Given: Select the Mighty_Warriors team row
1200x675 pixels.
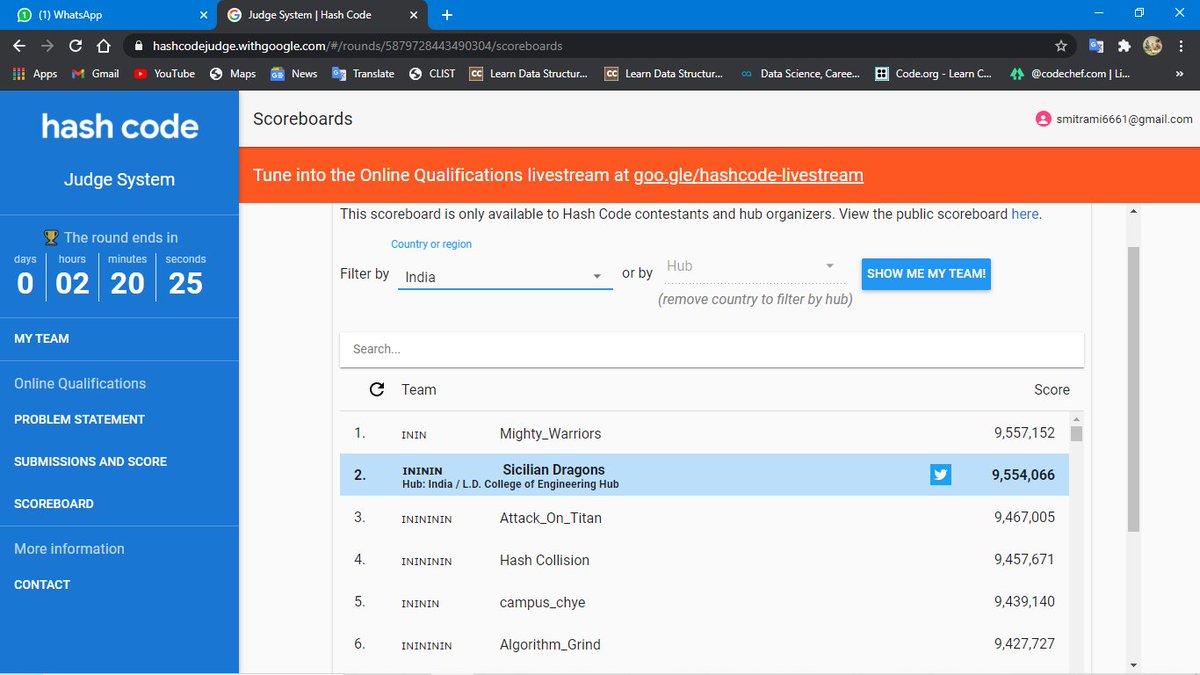Looking at the screenshot, I should tap(705, 434).
